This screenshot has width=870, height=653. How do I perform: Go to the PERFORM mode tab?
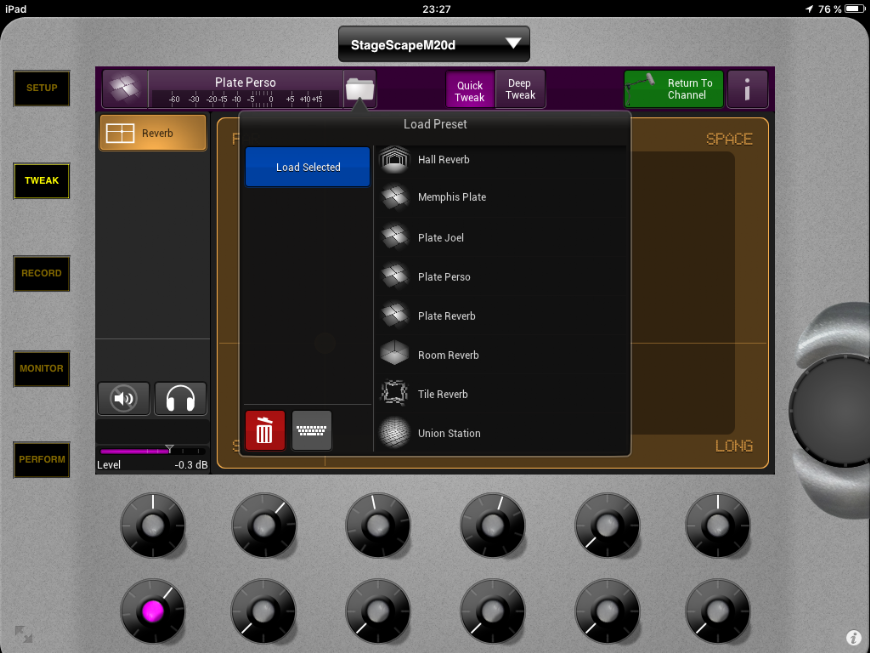pos(42,460)
